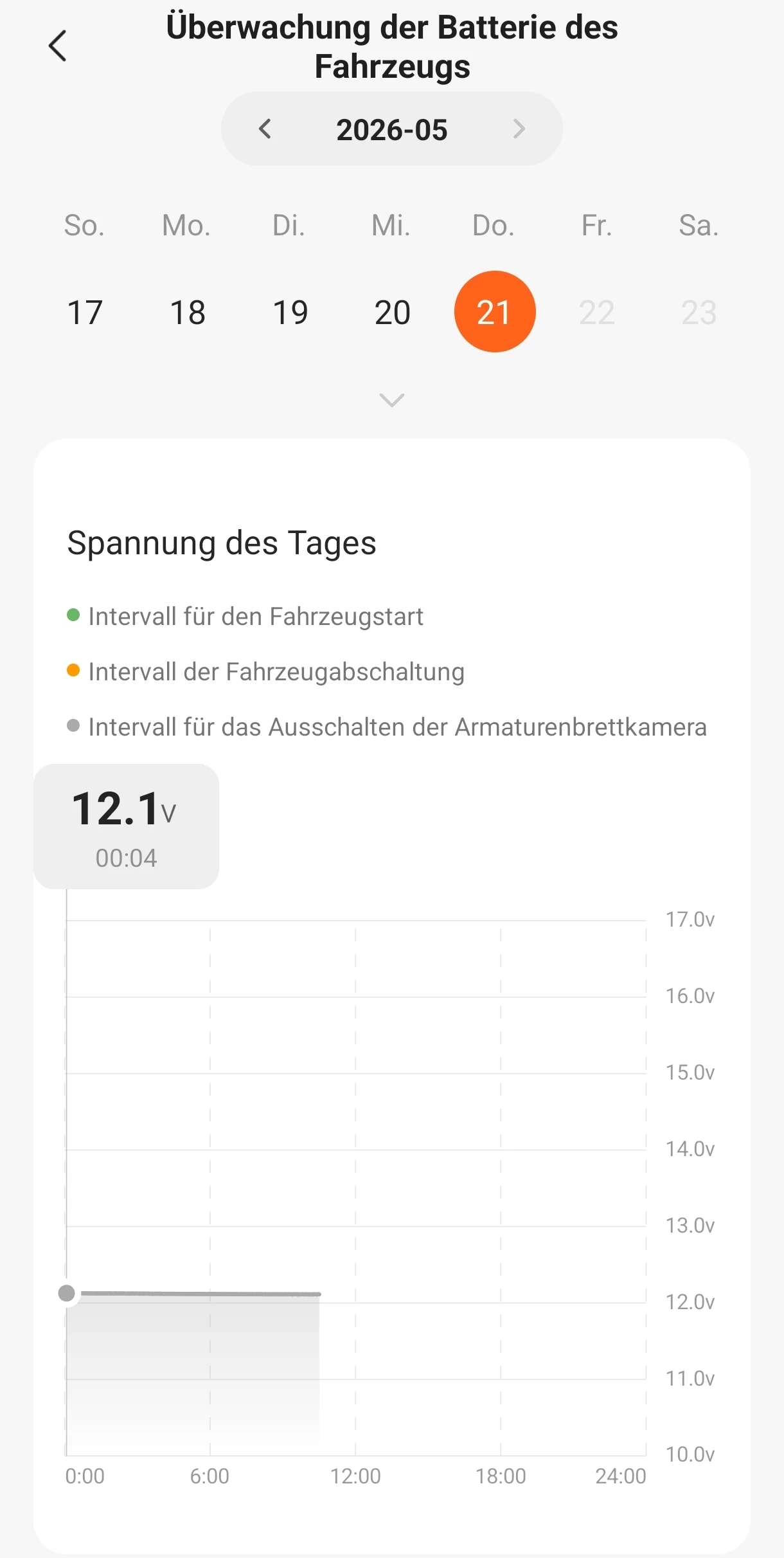The height and width of the screenshot is (1558, 784).
Task: Tap the Intervall der Fahrzeugabschaltung legend label
Action: coord(276,672)
